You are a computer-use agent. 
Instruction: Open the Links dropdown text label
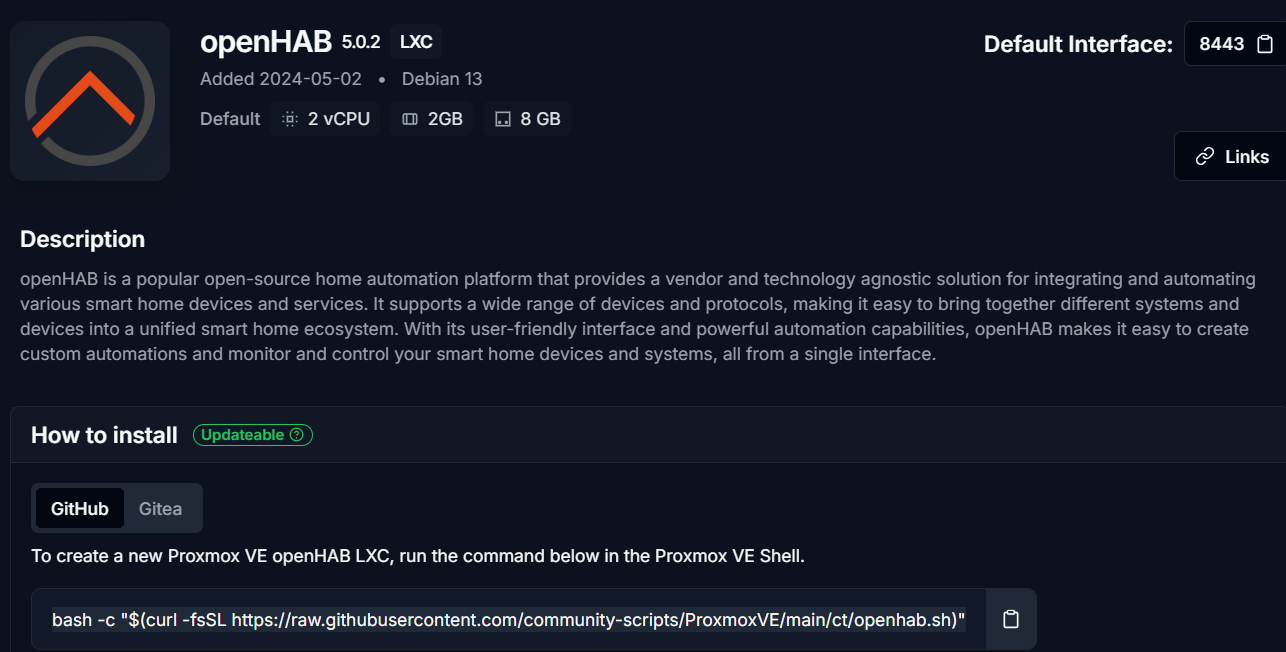pyautogui.click(x=1247, y=157)
